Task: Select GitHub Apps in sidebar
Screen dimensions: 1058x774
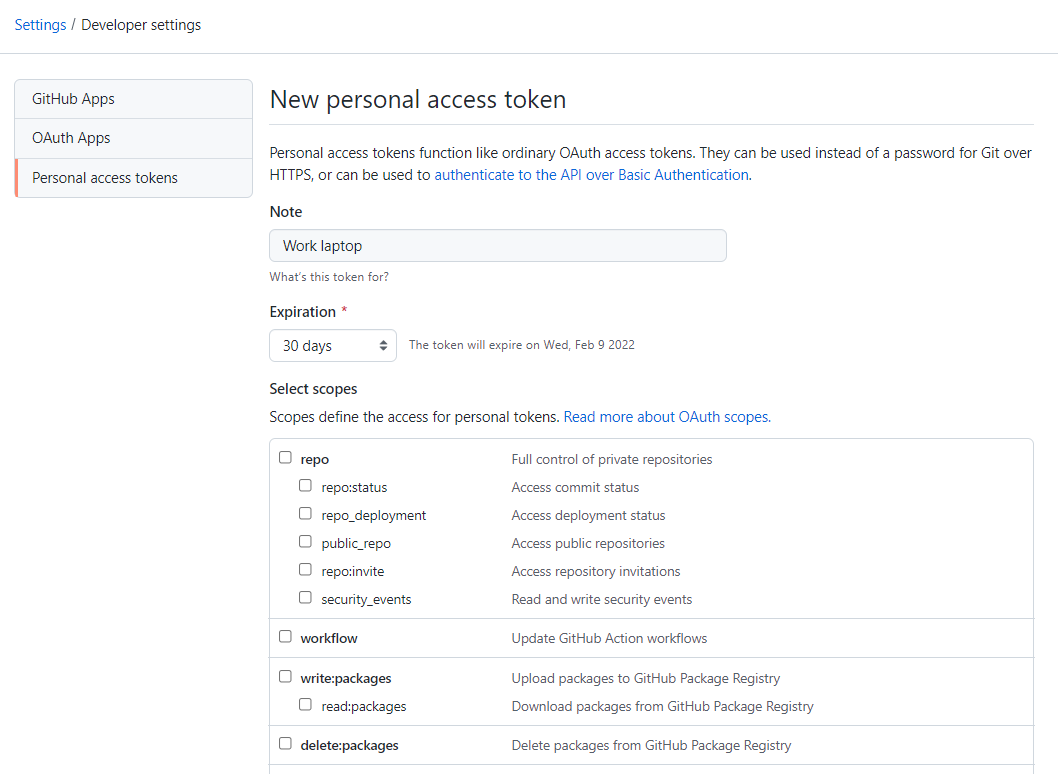Action: click(x=134, y=99)
